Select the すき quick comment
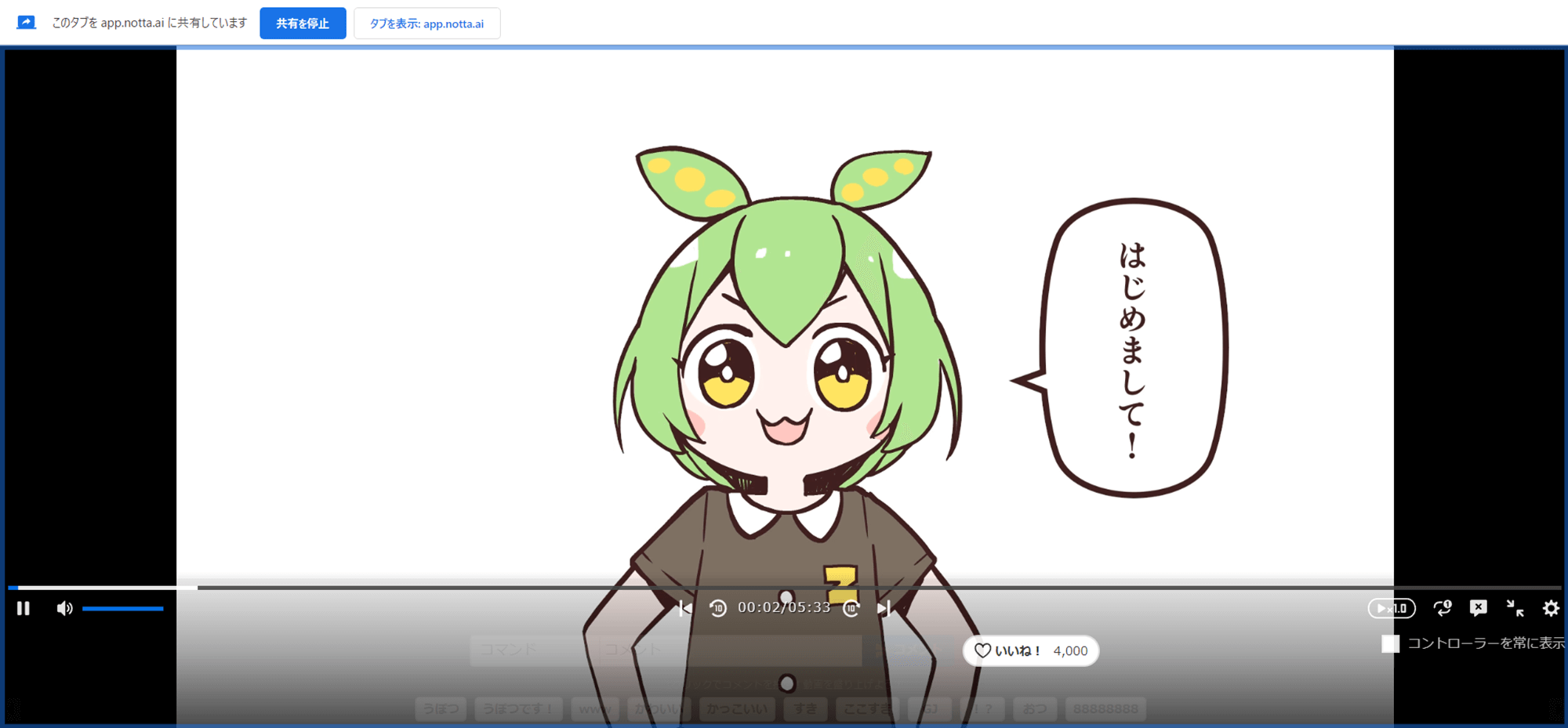This screenshot has width=1568, height=728. [805, 709]
